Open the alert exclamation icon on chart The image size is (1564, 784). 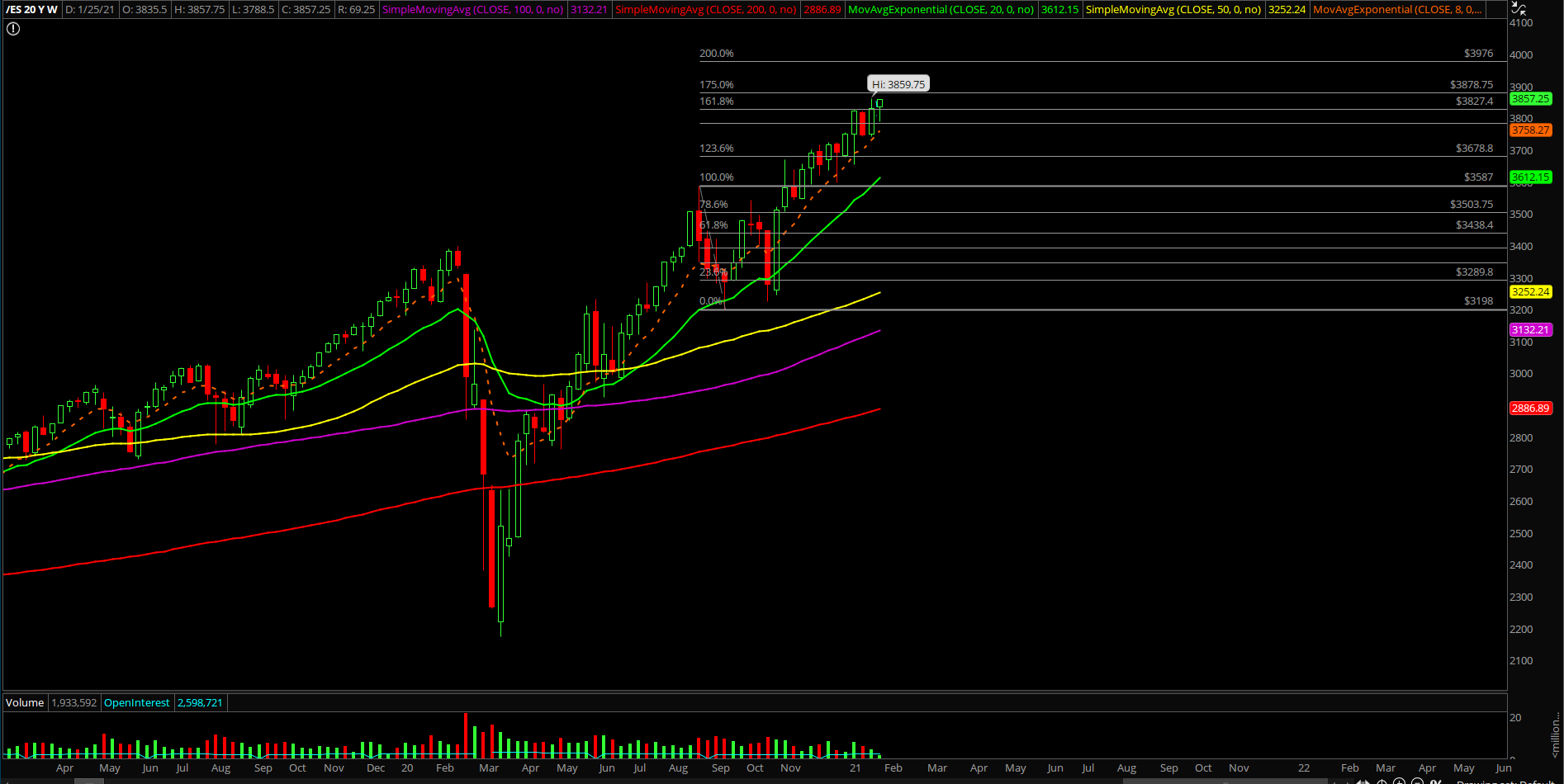click(x=13, y=29)
